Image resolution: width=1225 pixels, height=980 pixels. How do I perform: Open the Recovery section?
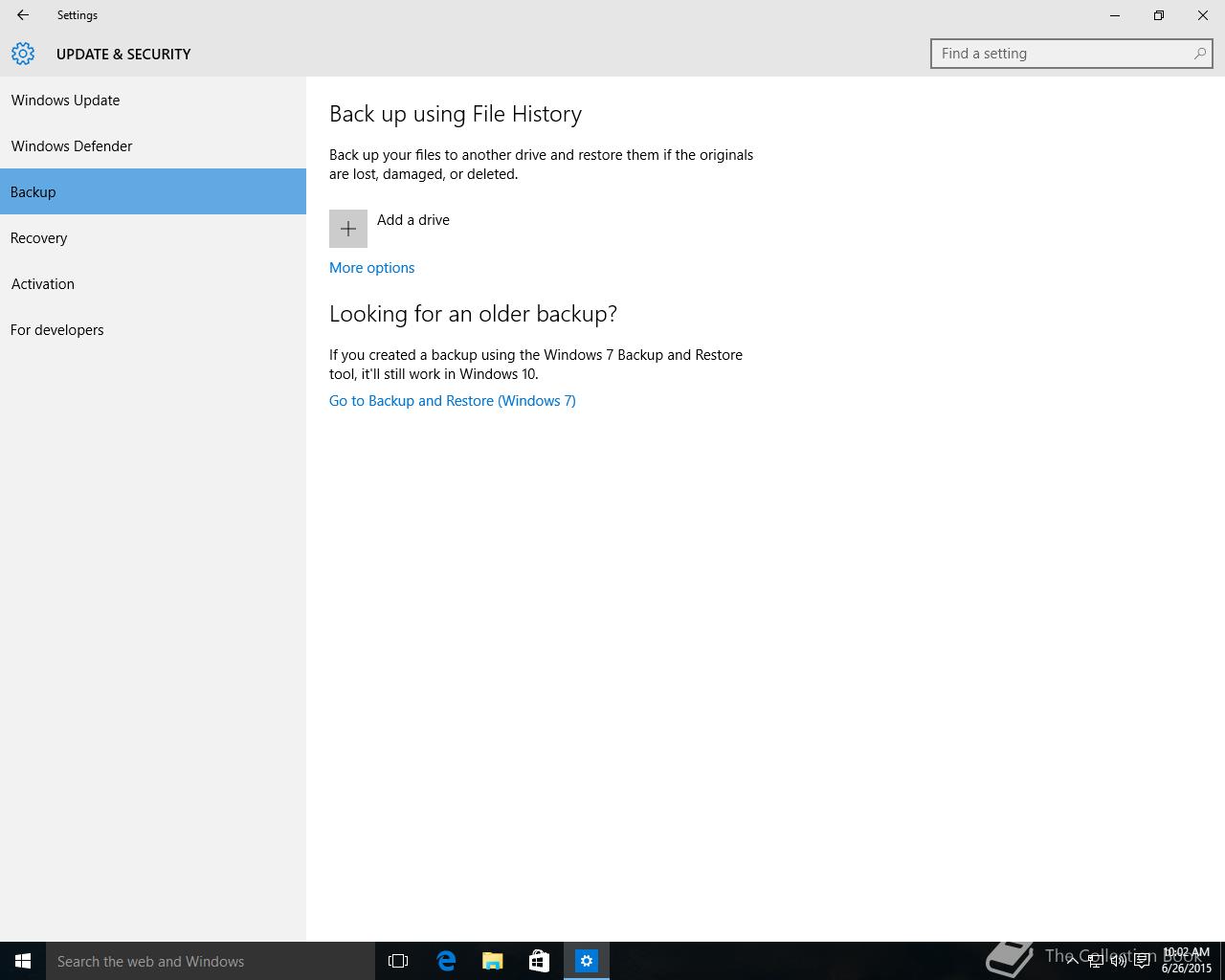pyautogui.click(x=153, y=237)
